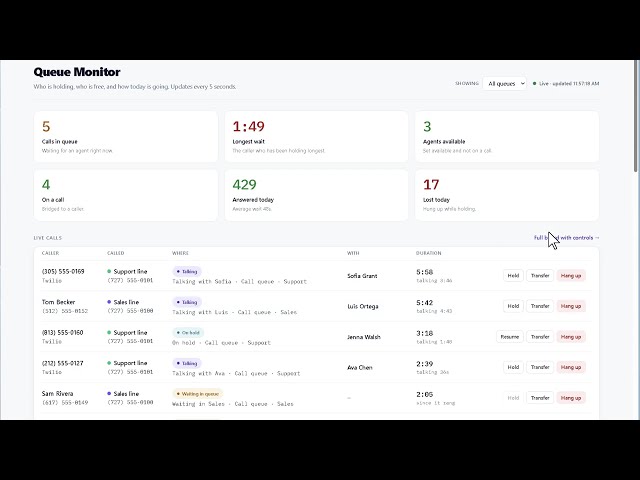The image size is (640, 480).
Task: Click the Waiting in queue status badge
Action: point(198,394)
